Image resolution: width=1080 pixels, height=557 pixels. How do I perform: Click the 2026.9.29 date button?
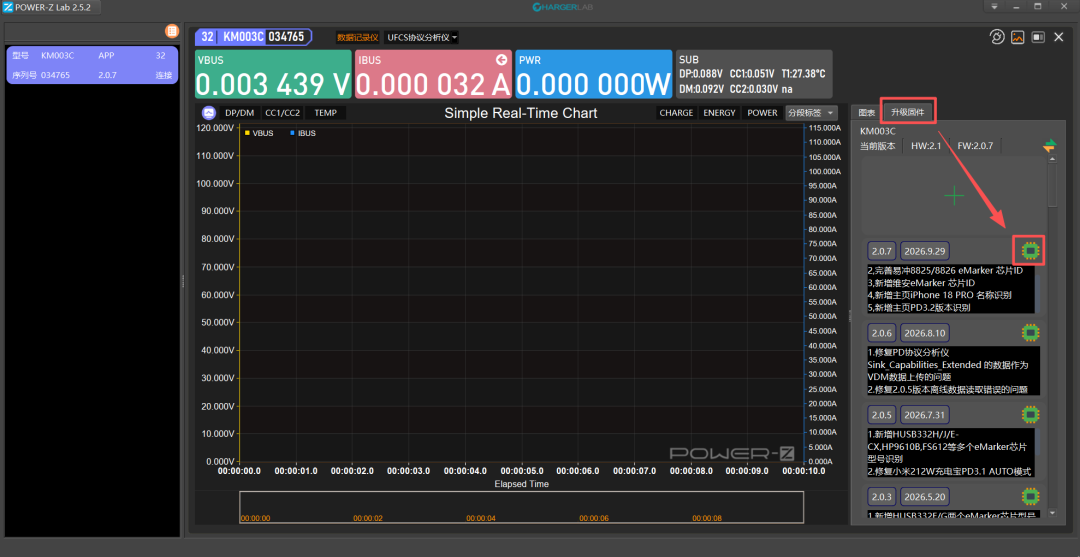tap(924, 251)
